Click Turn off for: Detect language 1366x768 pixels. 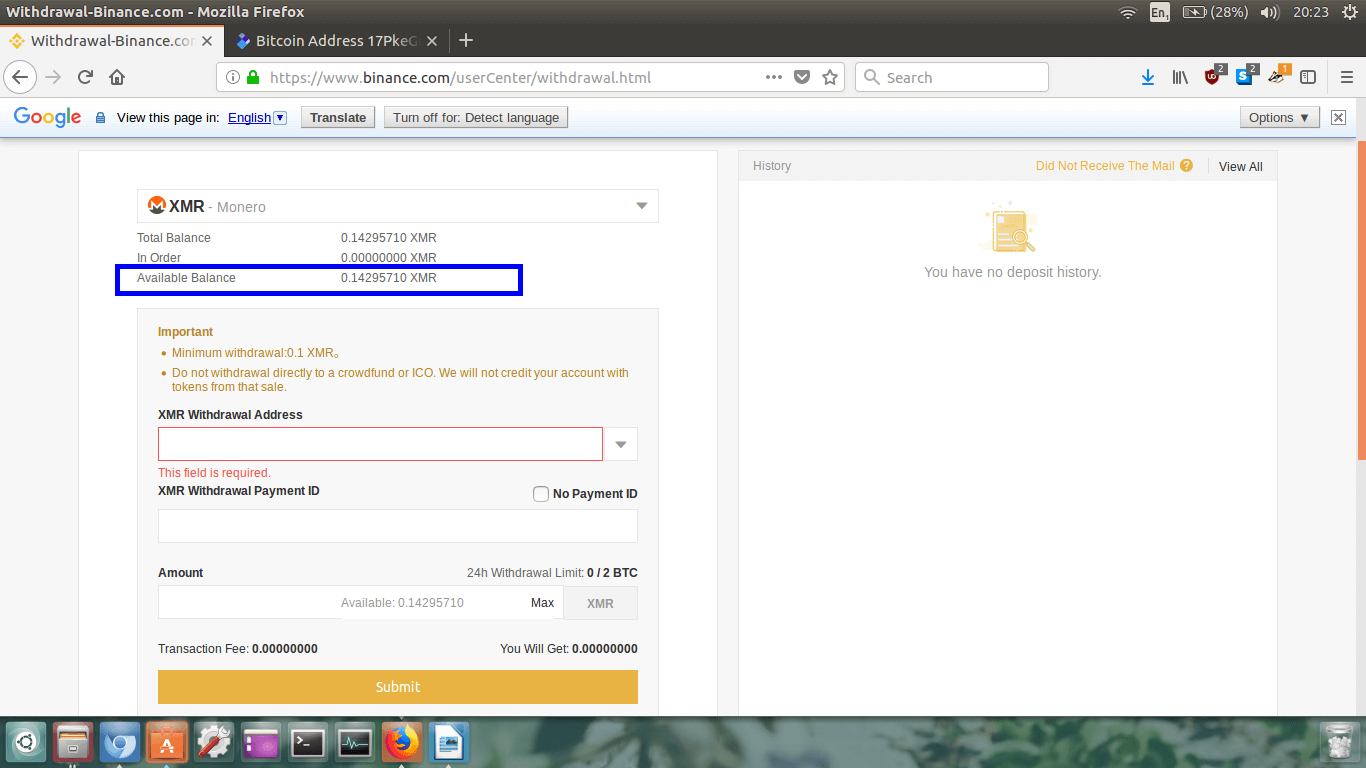[476, 117]
